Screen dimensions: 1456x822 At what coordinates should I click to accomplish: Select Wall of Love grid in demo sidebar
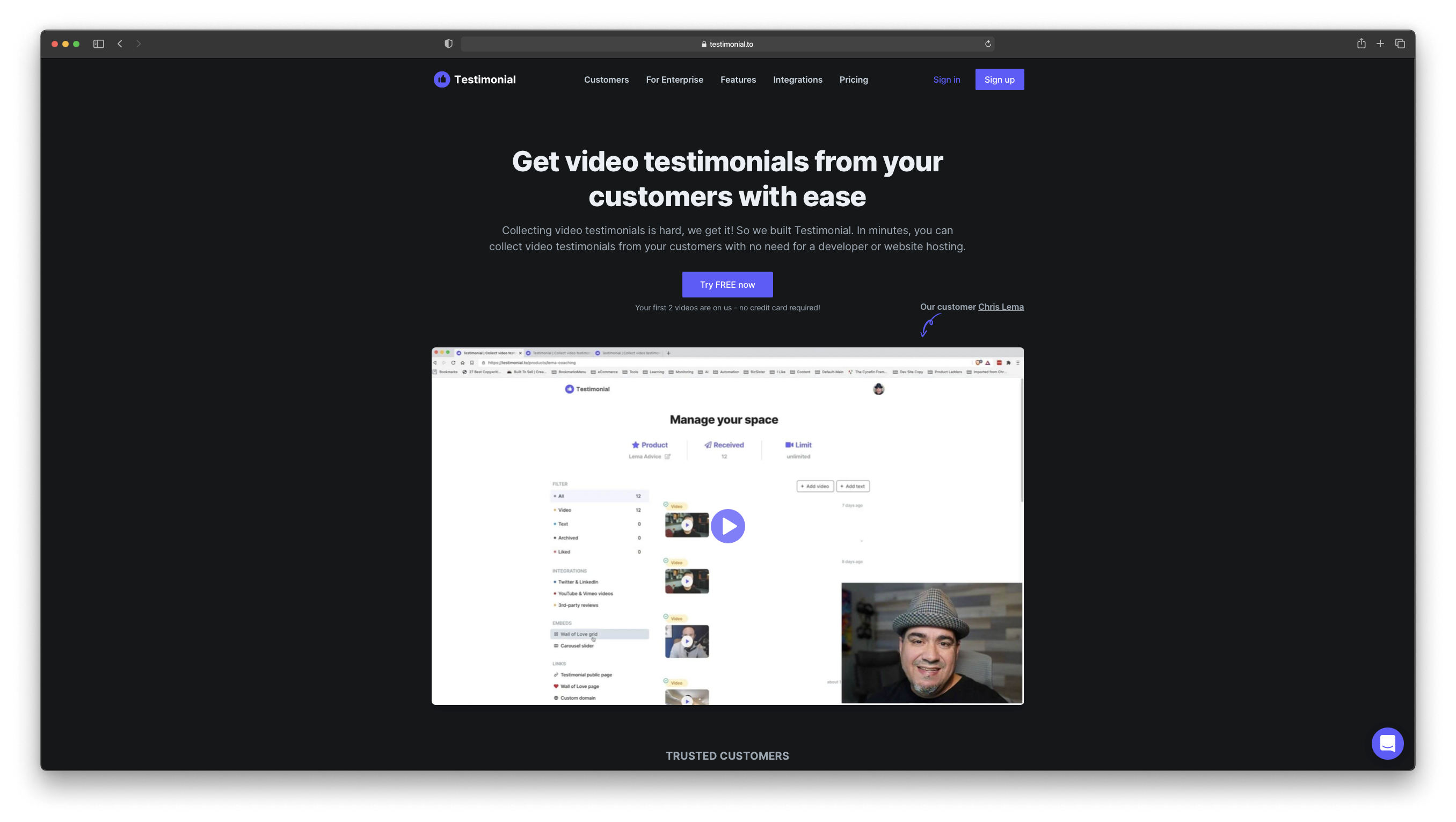coord(599,634)
